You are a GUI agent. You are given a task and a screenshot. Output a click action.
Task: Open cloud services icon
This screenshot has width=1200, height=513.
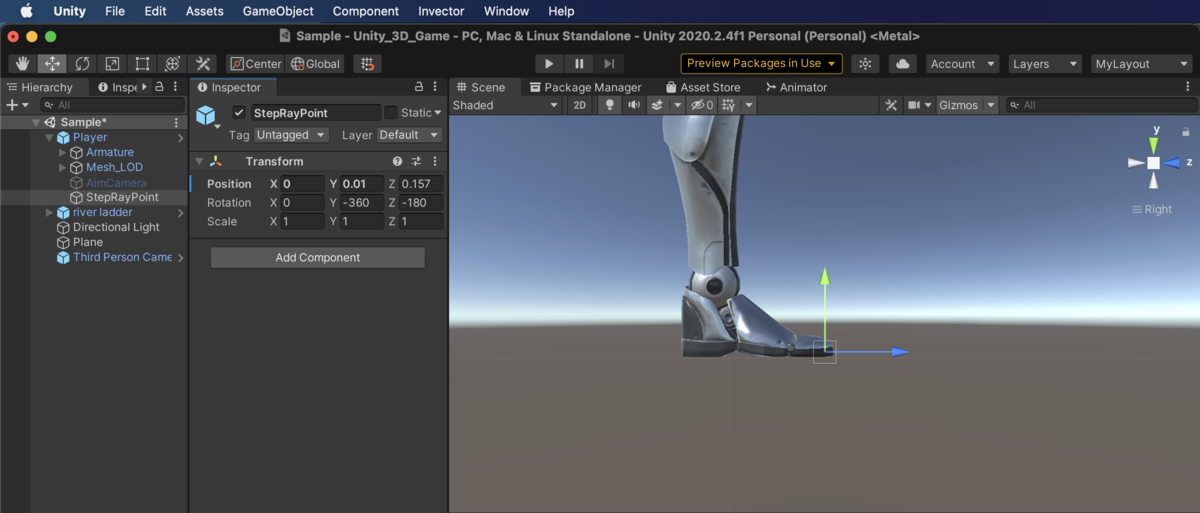click(903, 64)
